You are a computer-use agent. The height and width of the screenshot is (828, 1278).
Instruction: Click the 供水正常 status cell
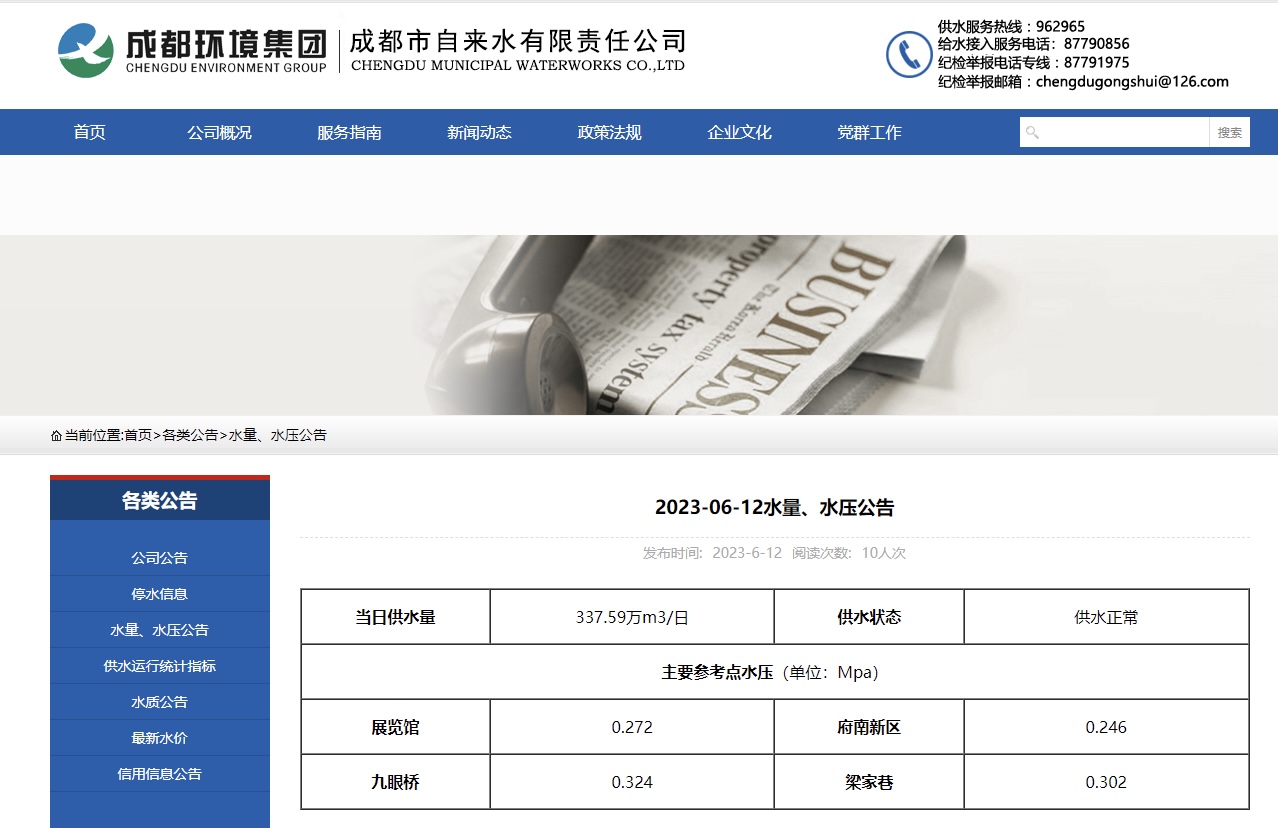1107,617
